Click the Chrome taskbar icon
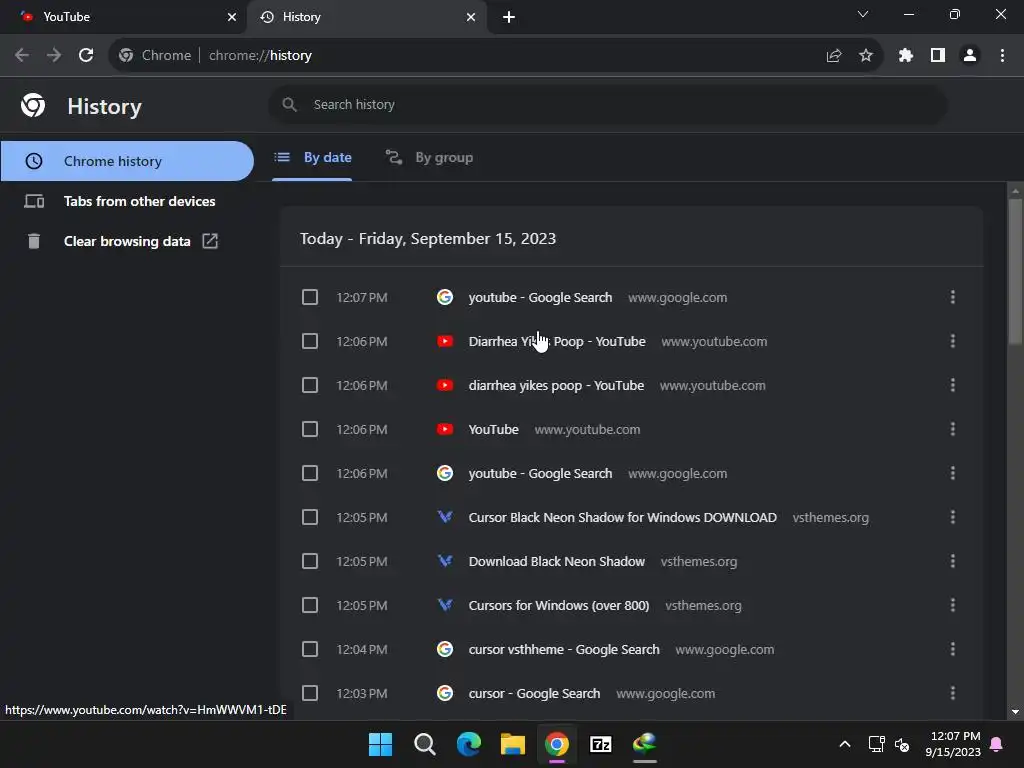Image resolution: width=1024 pixels, height=768 pixels. 557,744
